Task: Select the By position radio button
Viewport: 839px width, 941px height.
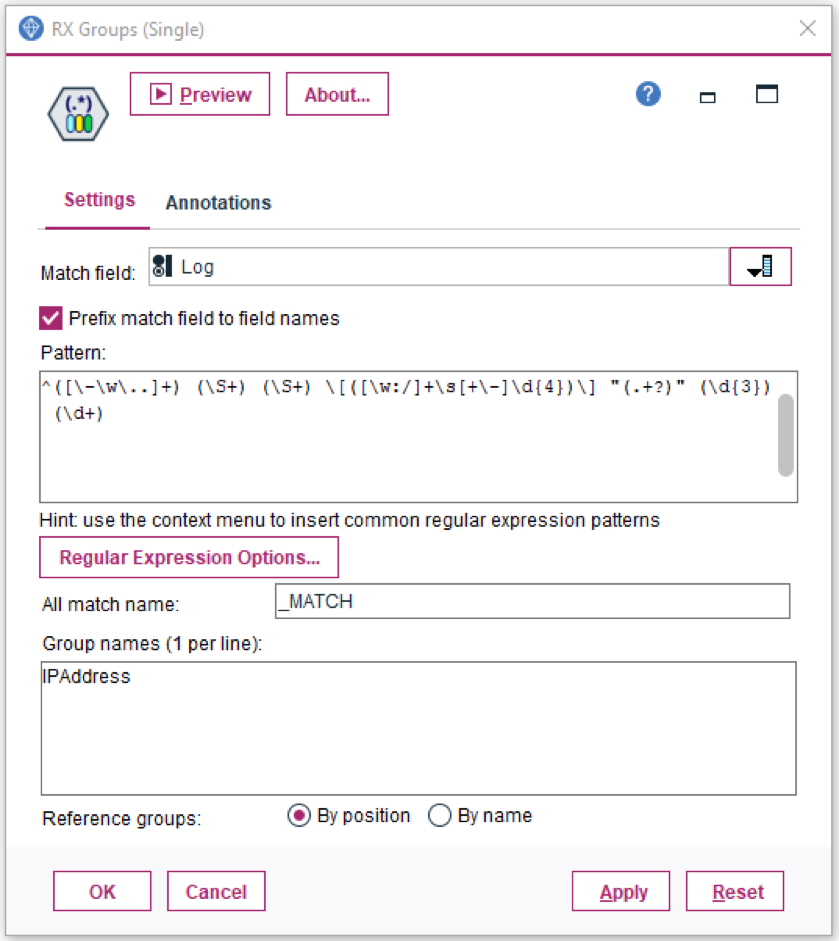Action: click(299, 816)
